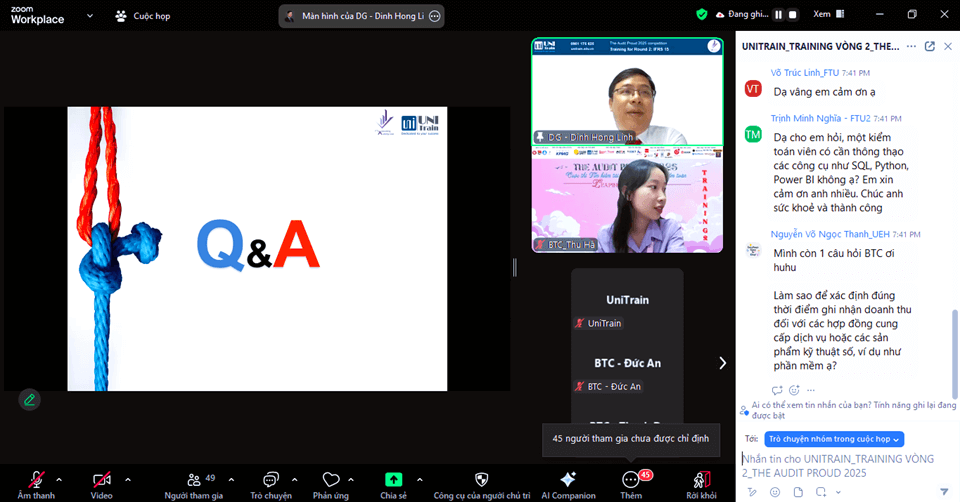Image resolution: width=960 pixels, height=502 pixels.
Task: Start sharing with green Chia sẻ icon
Action: [393, 479]
